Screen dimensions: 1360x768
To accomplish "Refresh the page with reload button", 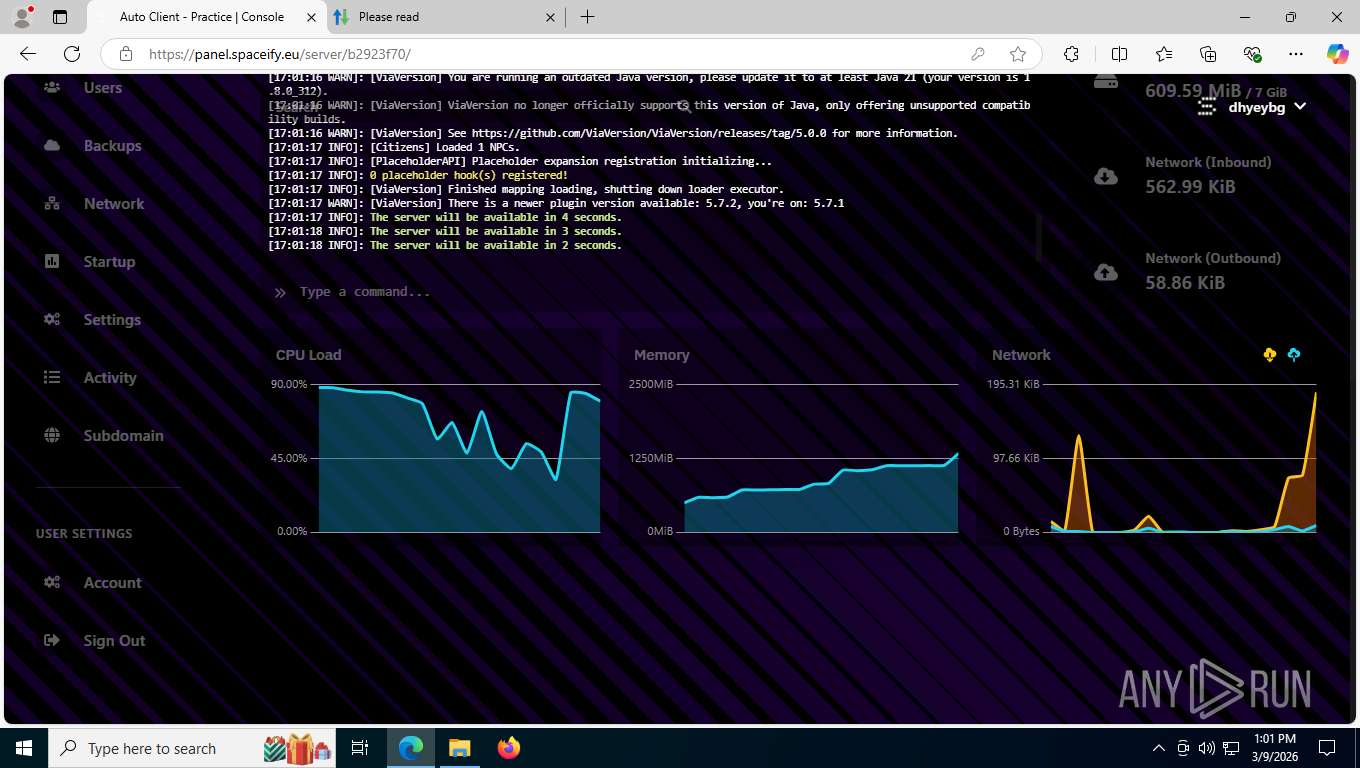I will pyautogui.click(x=72, y=54).
